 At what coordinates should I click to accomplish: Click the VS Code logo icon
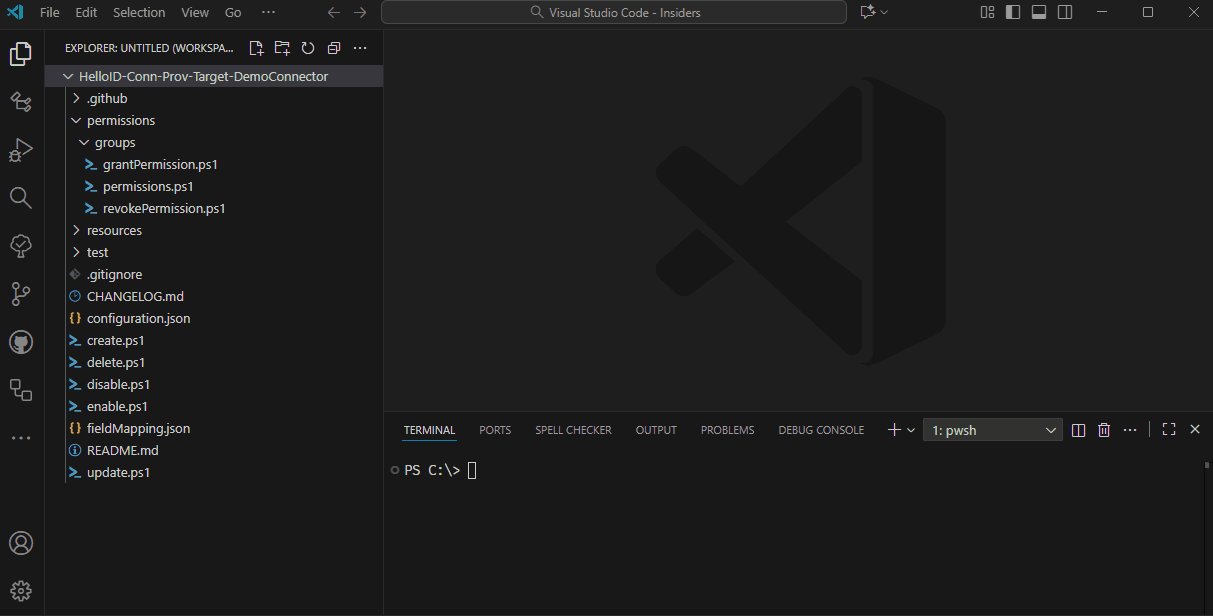pyautogui.click(x=15, y=12)
